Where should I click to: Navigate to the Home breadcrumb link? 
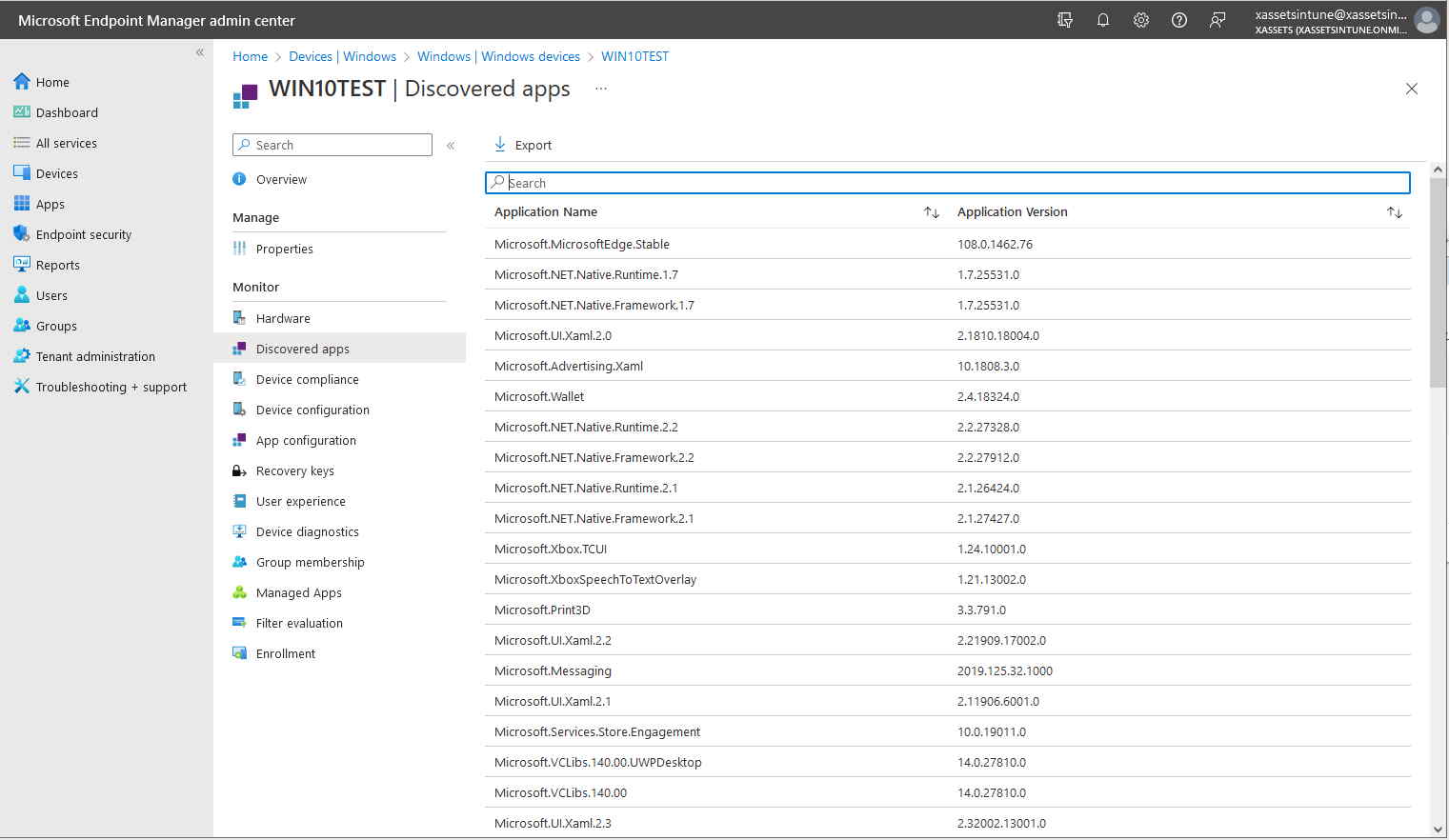tap(250, 56)
